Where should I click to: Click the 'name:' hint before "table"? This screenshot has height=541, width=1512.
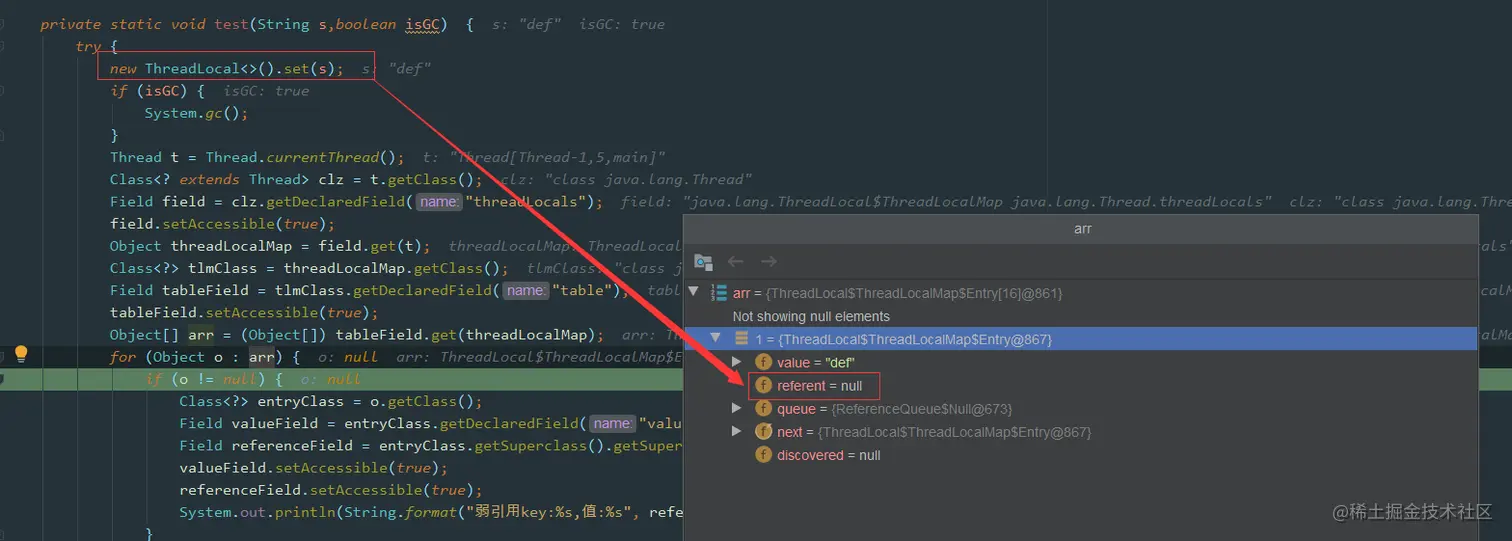coord(525,290)
